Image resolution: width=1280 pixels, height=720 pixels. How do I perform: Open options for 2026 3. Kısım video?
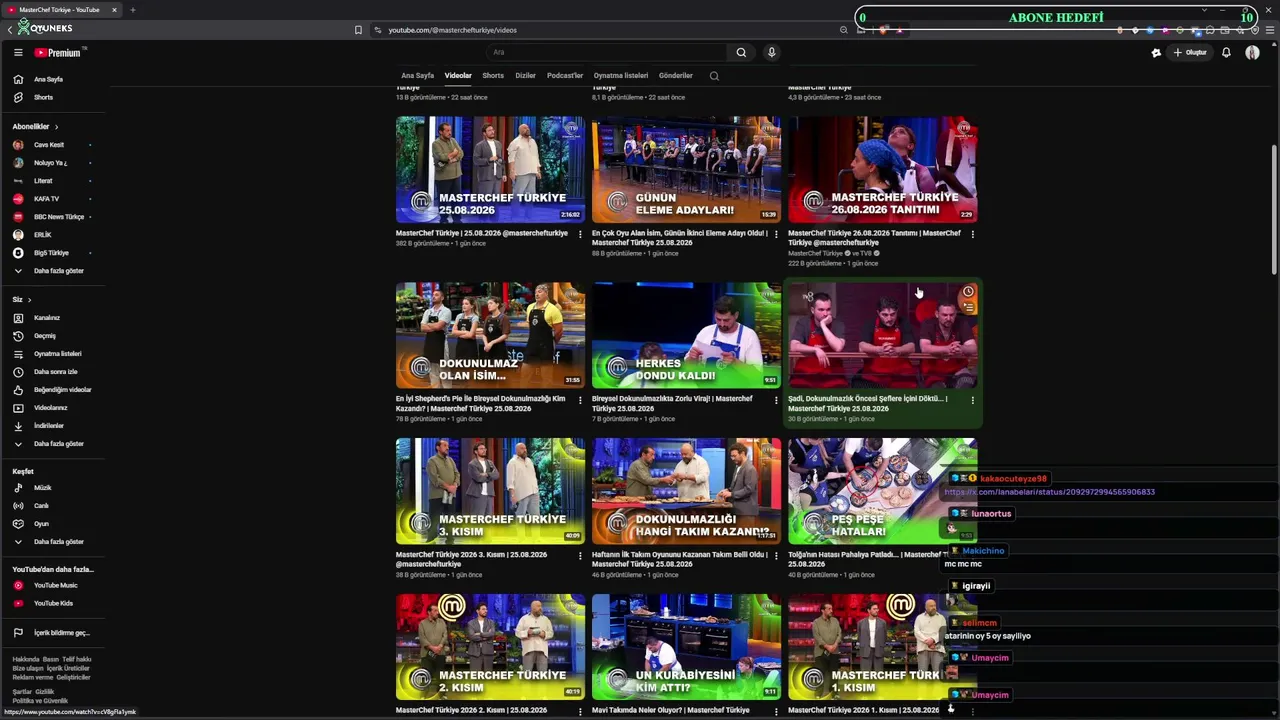pyautogui.click(x=580, y=556)
